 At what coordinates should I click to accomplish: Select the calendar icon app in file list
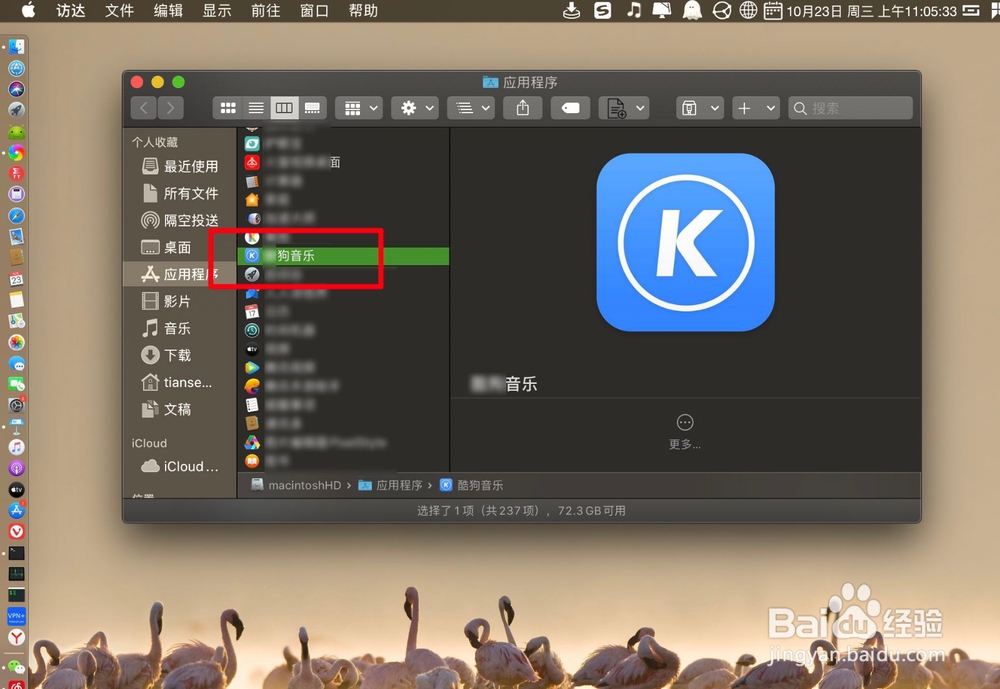click(x=343, y=311)
